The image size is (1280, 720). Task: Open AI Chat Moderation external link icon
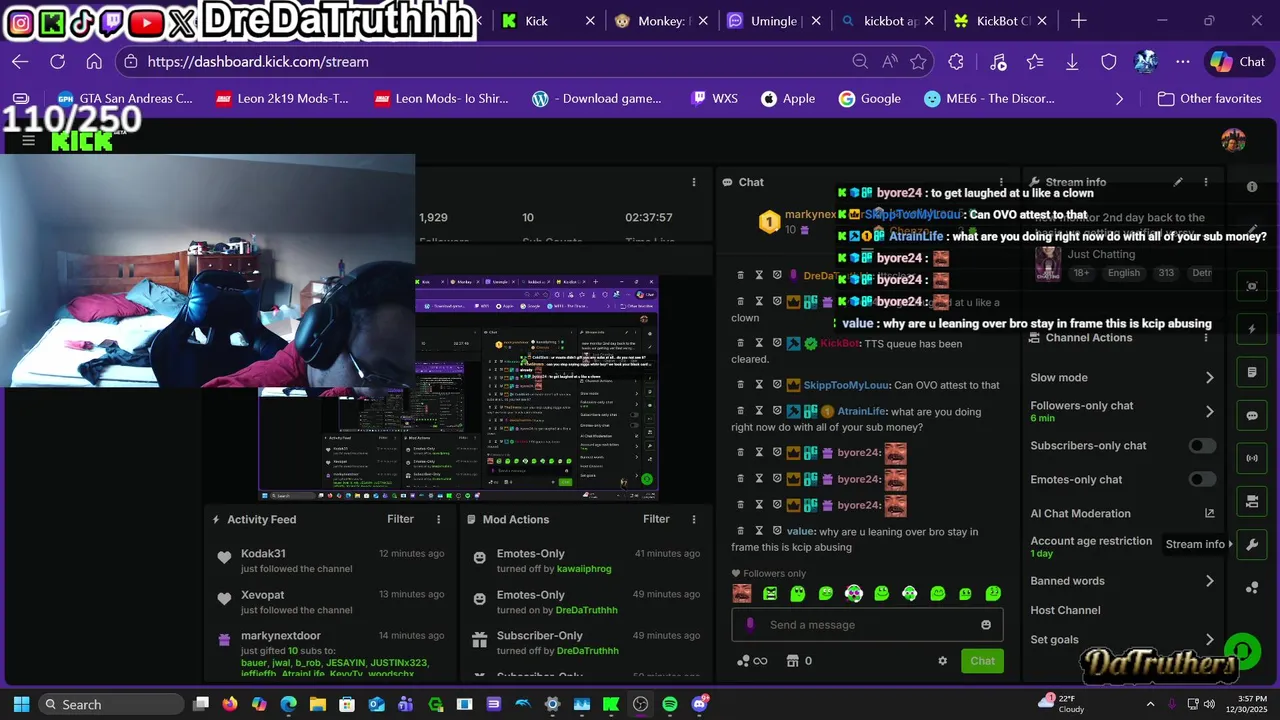coord(1209,513)
